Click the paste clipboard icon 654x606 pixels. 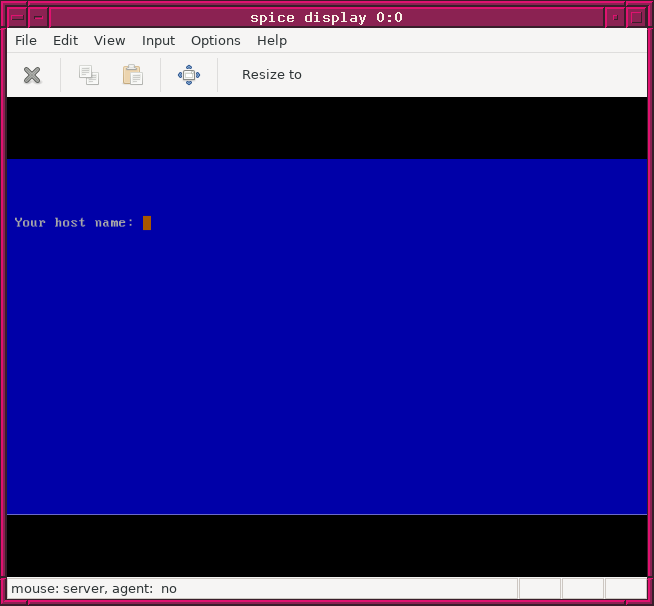pos(132,75)
